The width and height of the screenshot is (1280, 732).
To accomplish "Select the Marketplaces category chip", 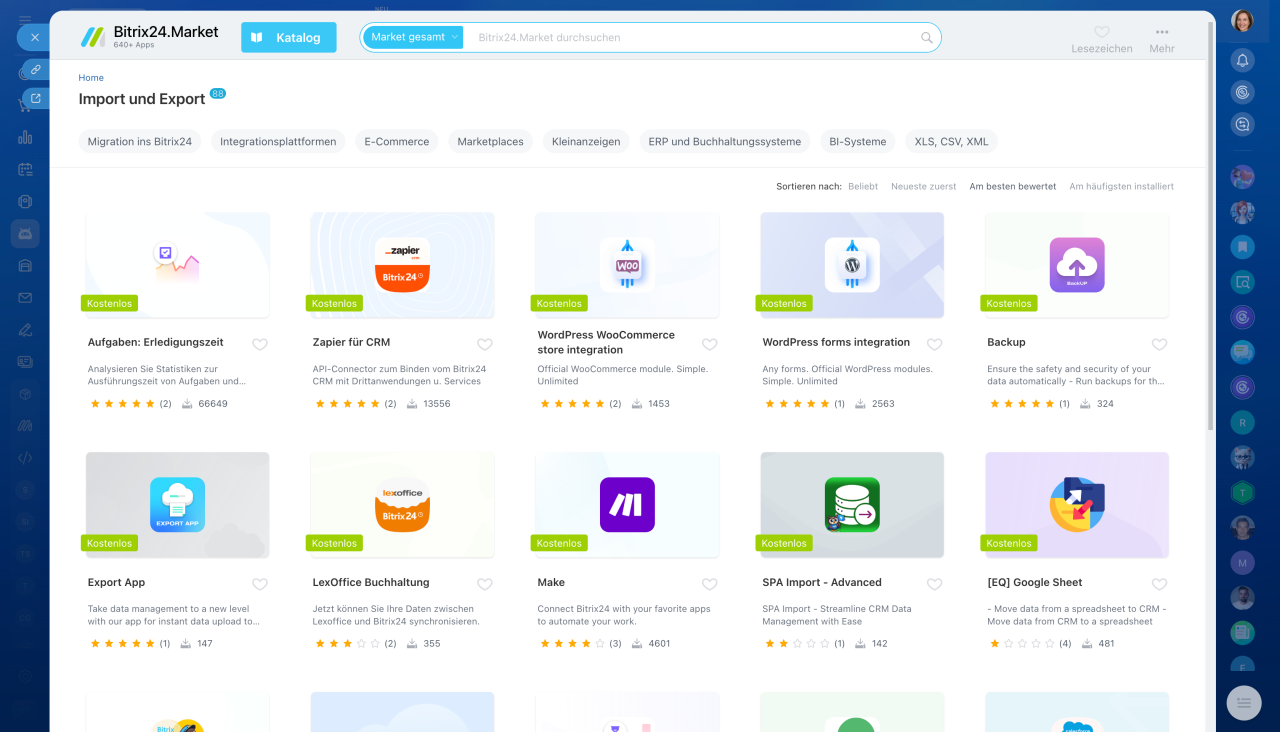I will pos(491,141).
